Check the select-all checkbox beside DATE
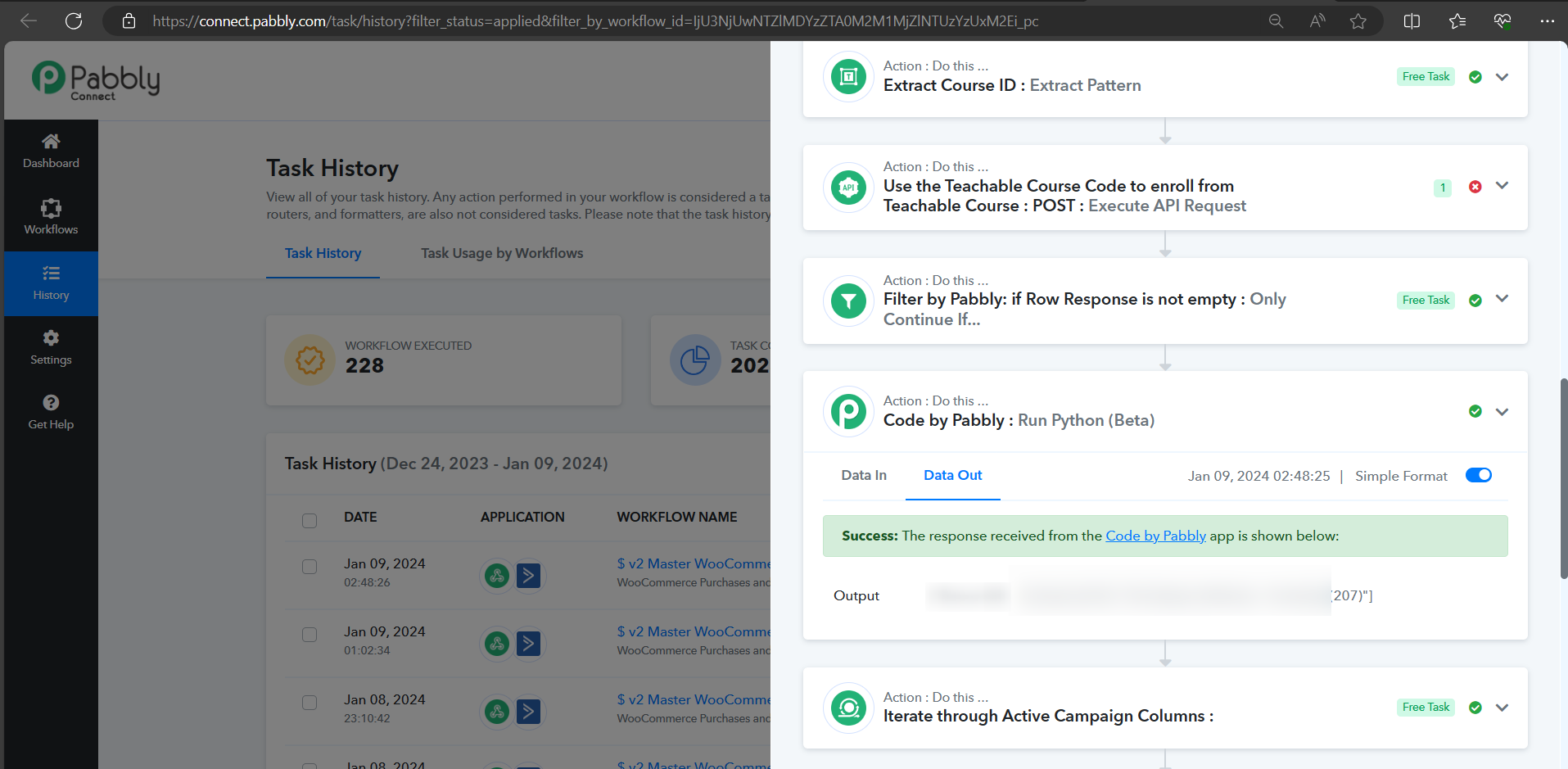Screen dimensions: 1568x769 [310, 521]
